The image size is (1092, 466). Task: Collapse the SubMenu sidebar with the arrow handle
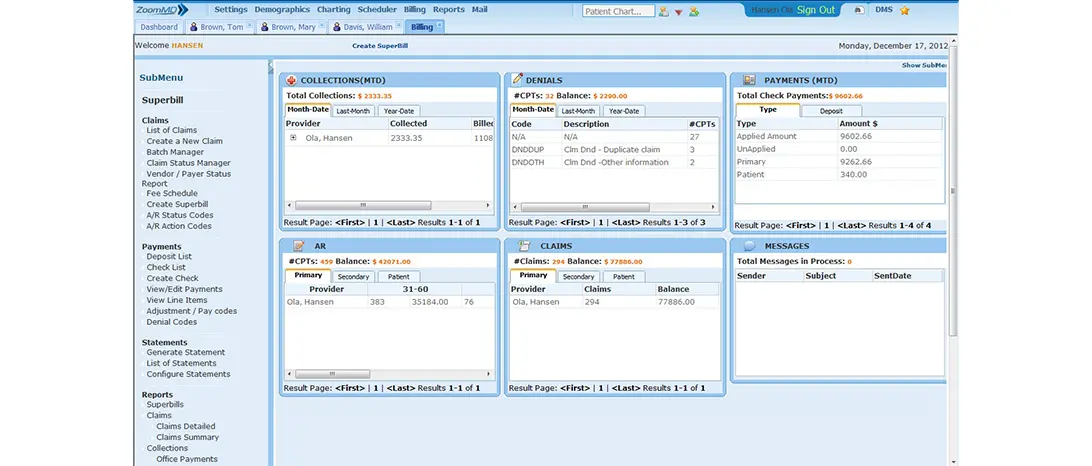pyautogui.click(x=270, y=67)
